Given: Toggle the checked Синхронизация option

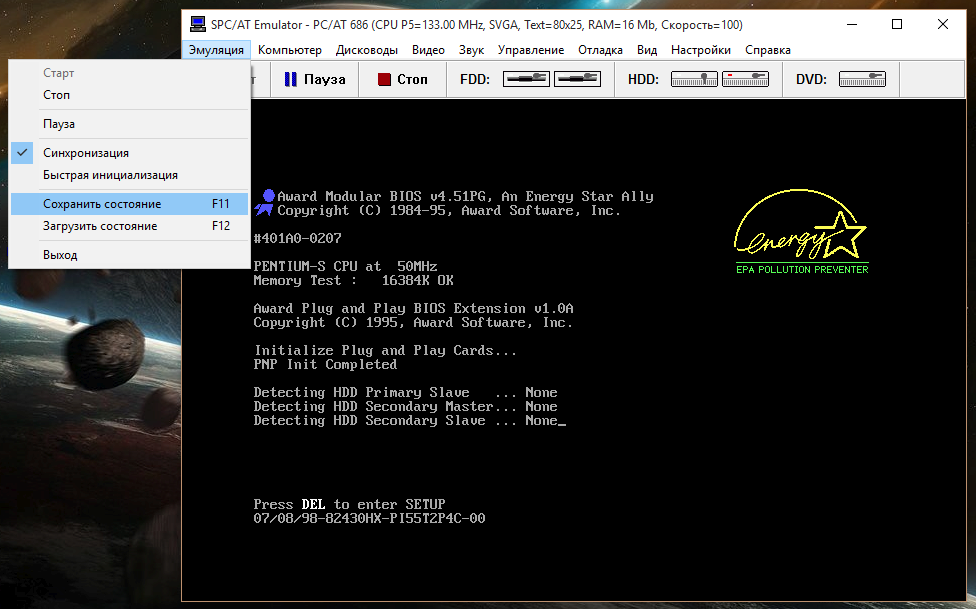Looking at the screenshot, I should coord(129,153).
